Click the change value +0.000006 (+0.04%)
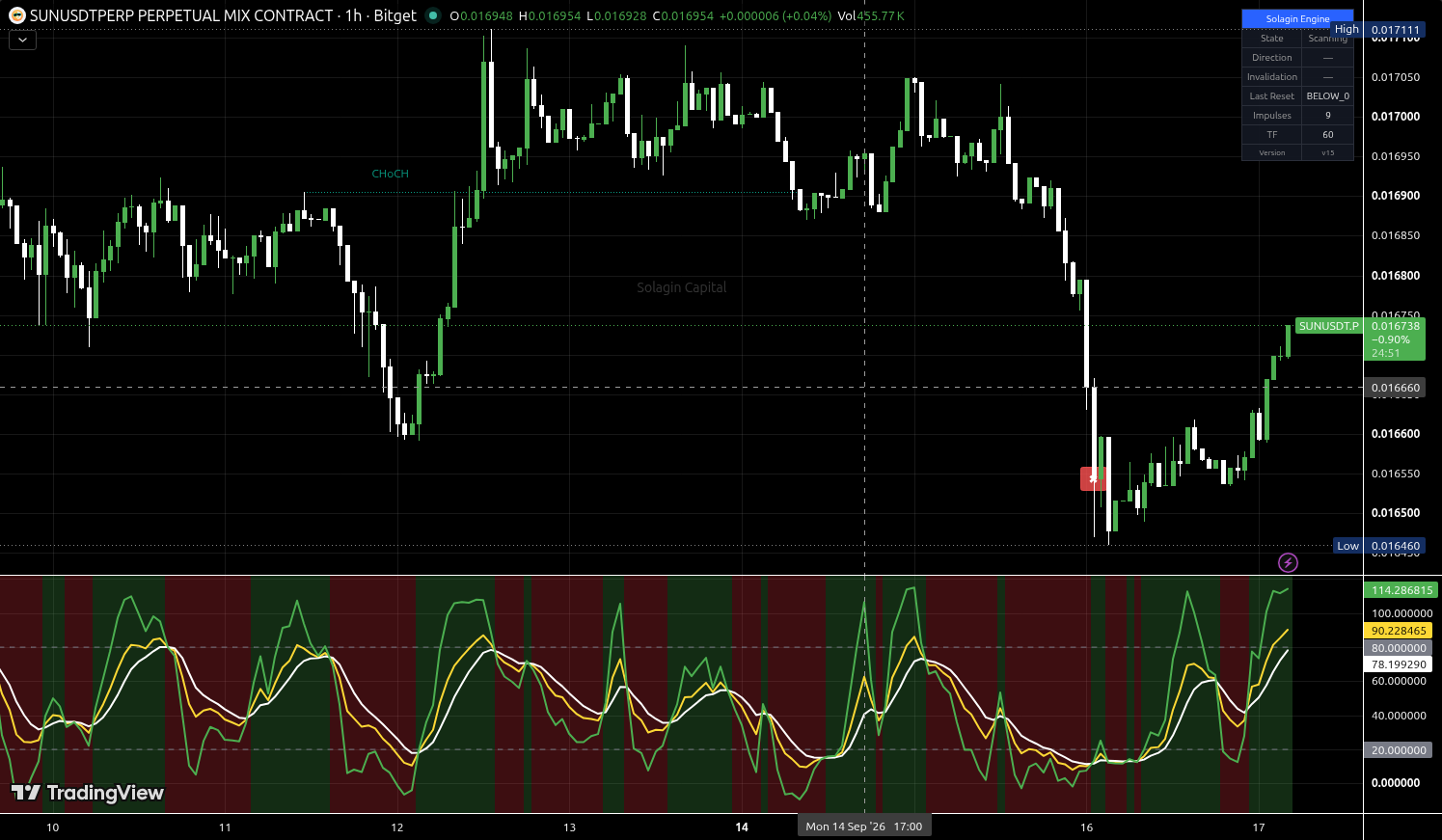This screenshot has width=1442, height=840. coord(775,15)
